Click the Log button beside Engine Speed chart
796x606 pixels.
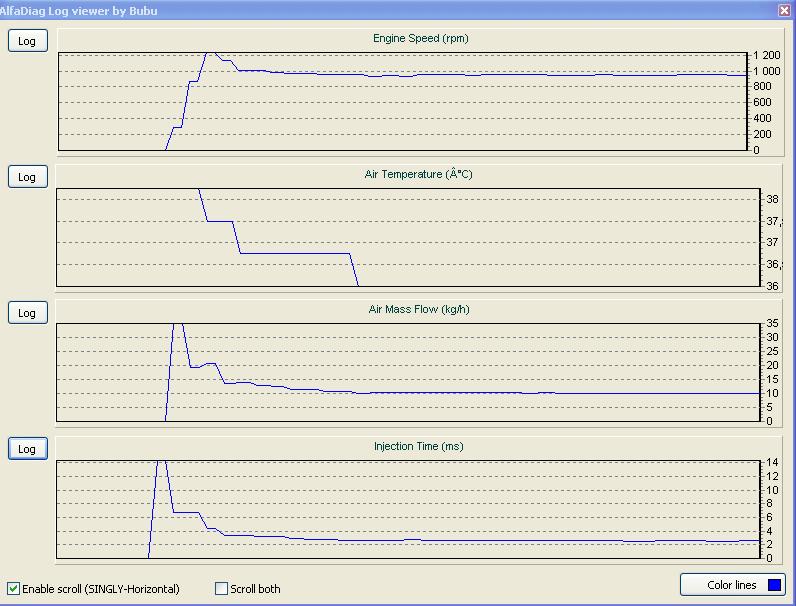(x=27, y=41)
